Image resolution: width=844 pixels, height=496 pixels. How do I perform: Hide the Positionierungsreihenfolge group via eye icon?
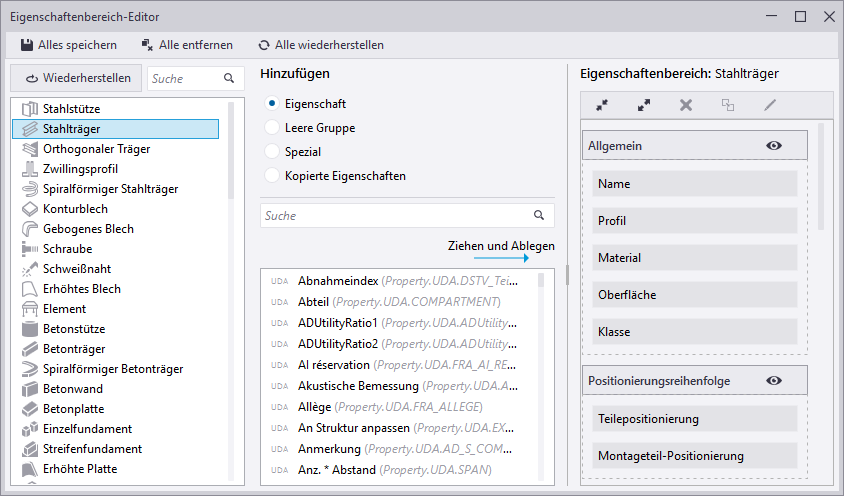tap(773, 381)
